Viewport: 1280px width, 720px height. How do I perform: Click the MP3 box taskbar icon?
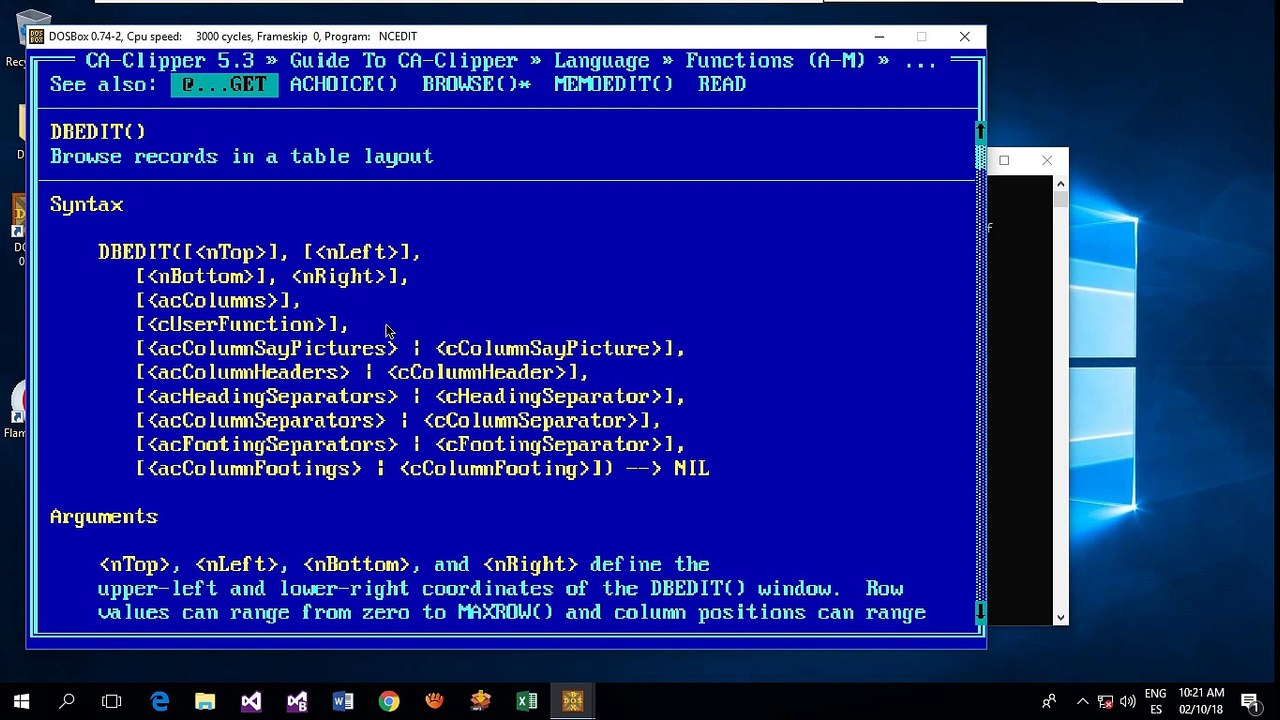481,701
